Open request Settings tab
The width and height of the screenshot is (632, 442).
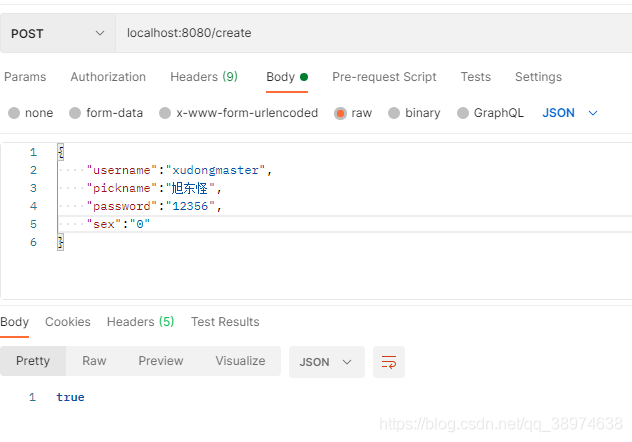pos(538,77)
